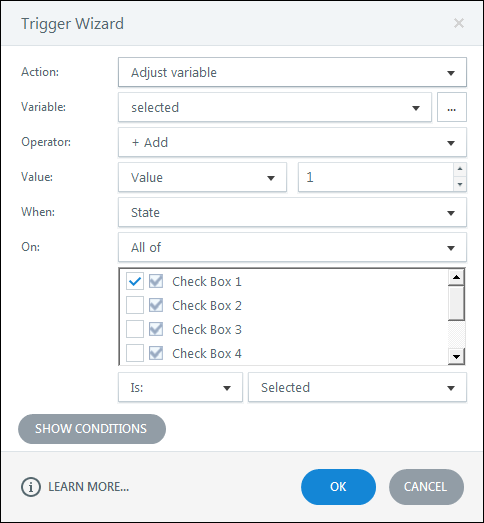Click the info icon beside Learn More
The width and height of the screenshot is (484, 523).
point(31,487)
